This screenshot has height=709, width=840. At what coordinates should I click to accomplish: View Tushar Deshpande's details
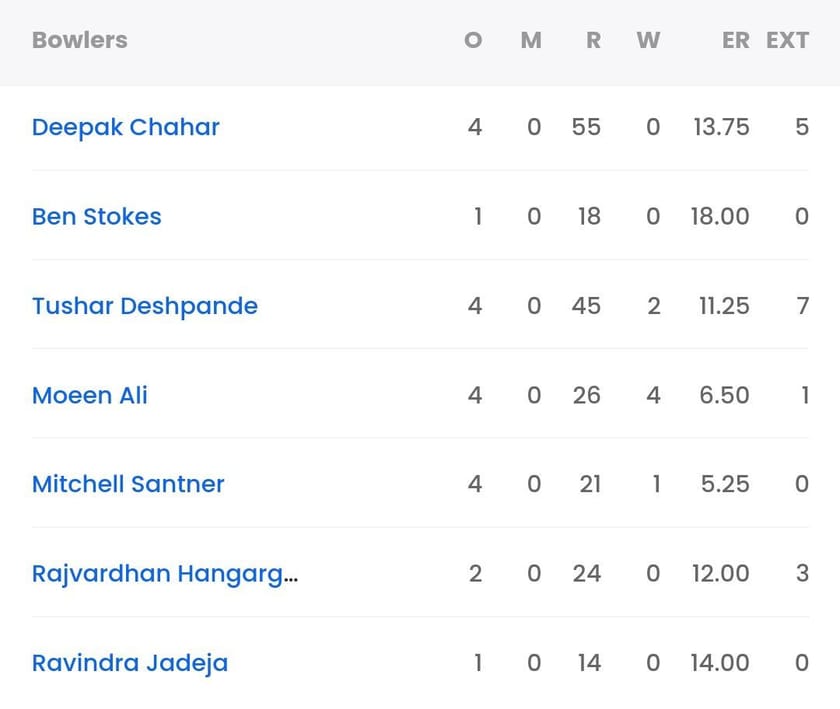coord(144,306)
